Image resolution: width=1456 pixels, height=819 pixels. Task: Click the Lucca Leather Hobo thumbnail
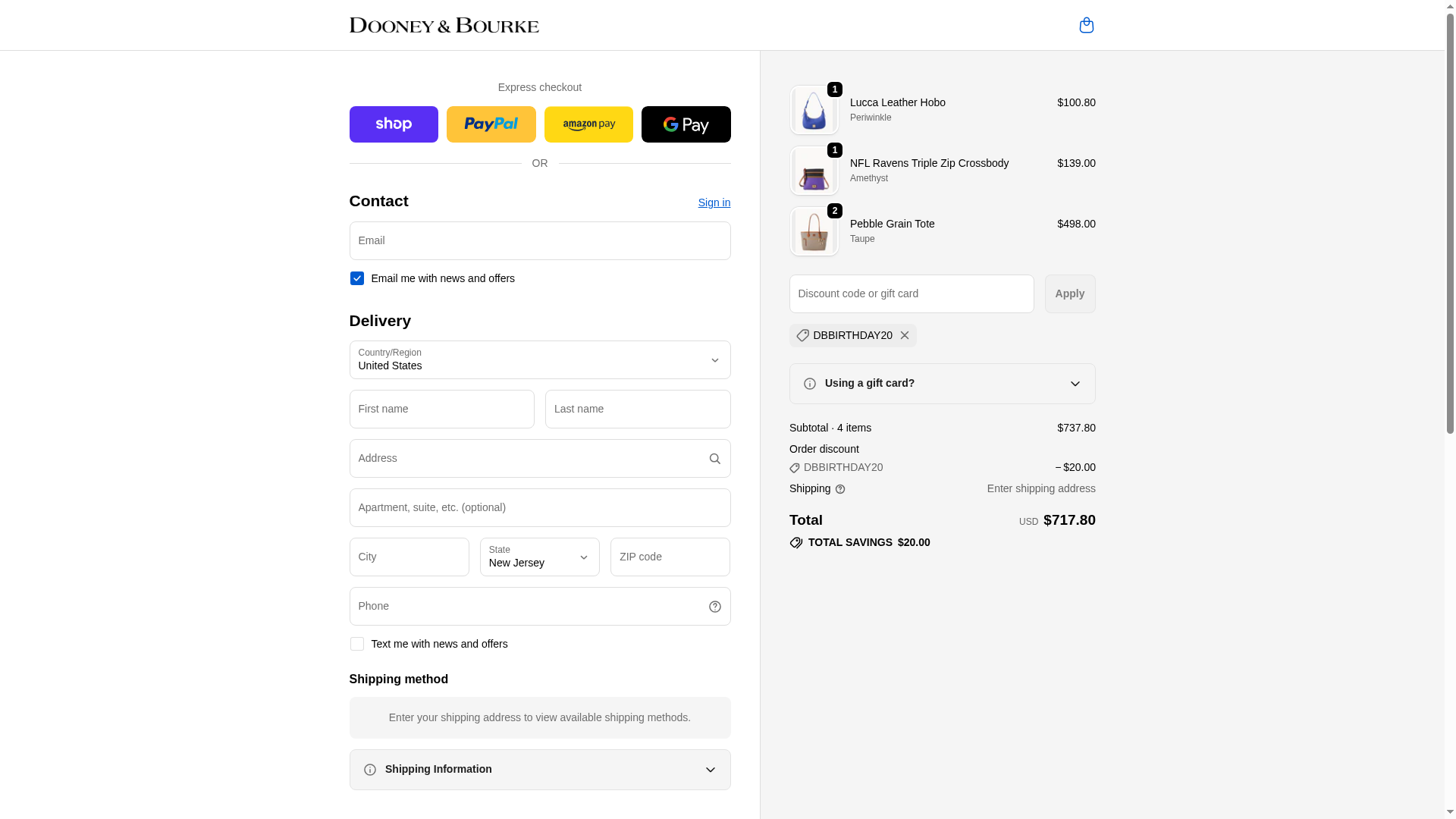[x=814, y=110]
